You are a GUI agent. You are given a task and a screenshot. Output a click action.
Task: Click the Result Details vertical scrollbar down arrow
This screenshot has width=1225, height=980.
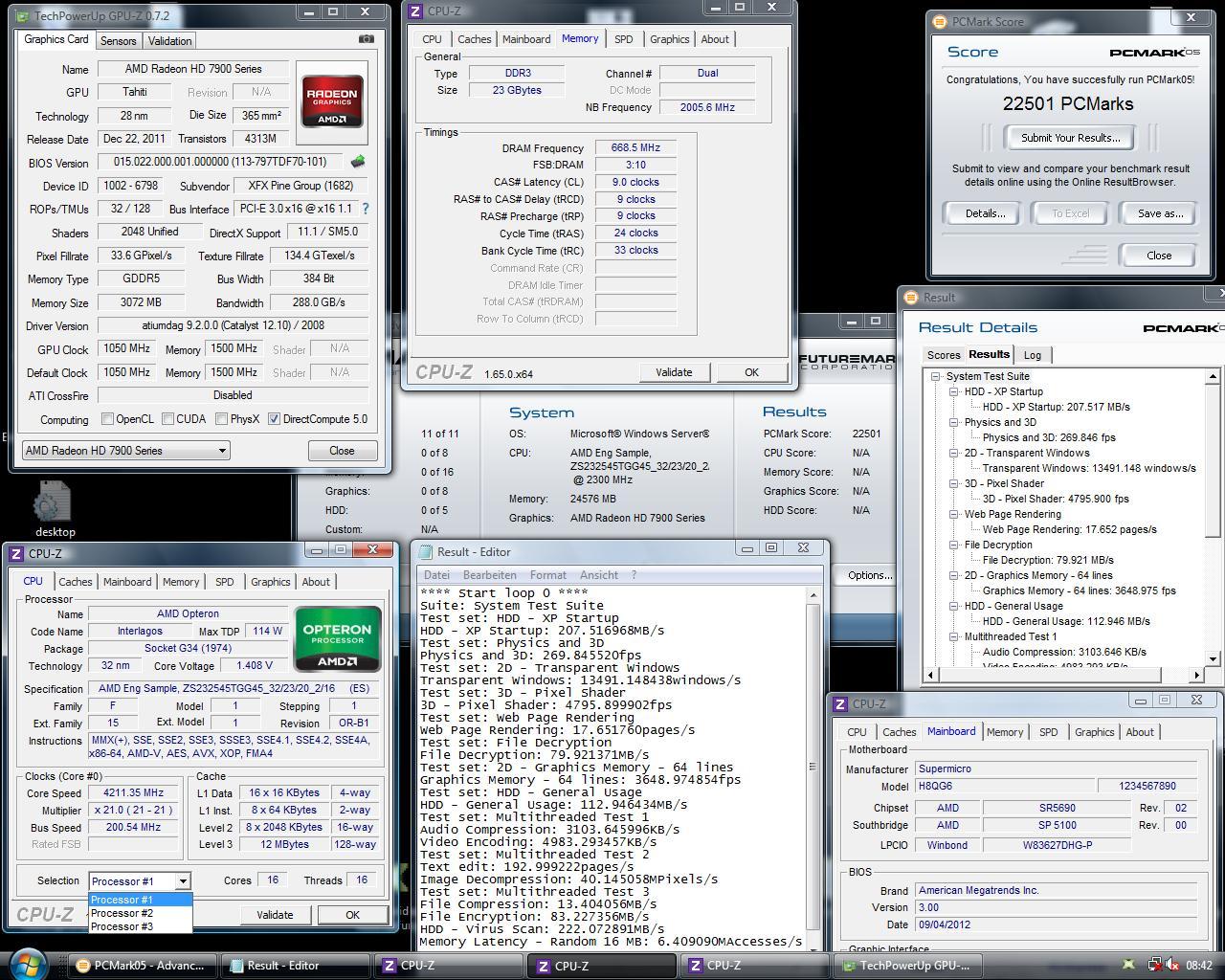pyautogui.click(x=1214, y=658)
